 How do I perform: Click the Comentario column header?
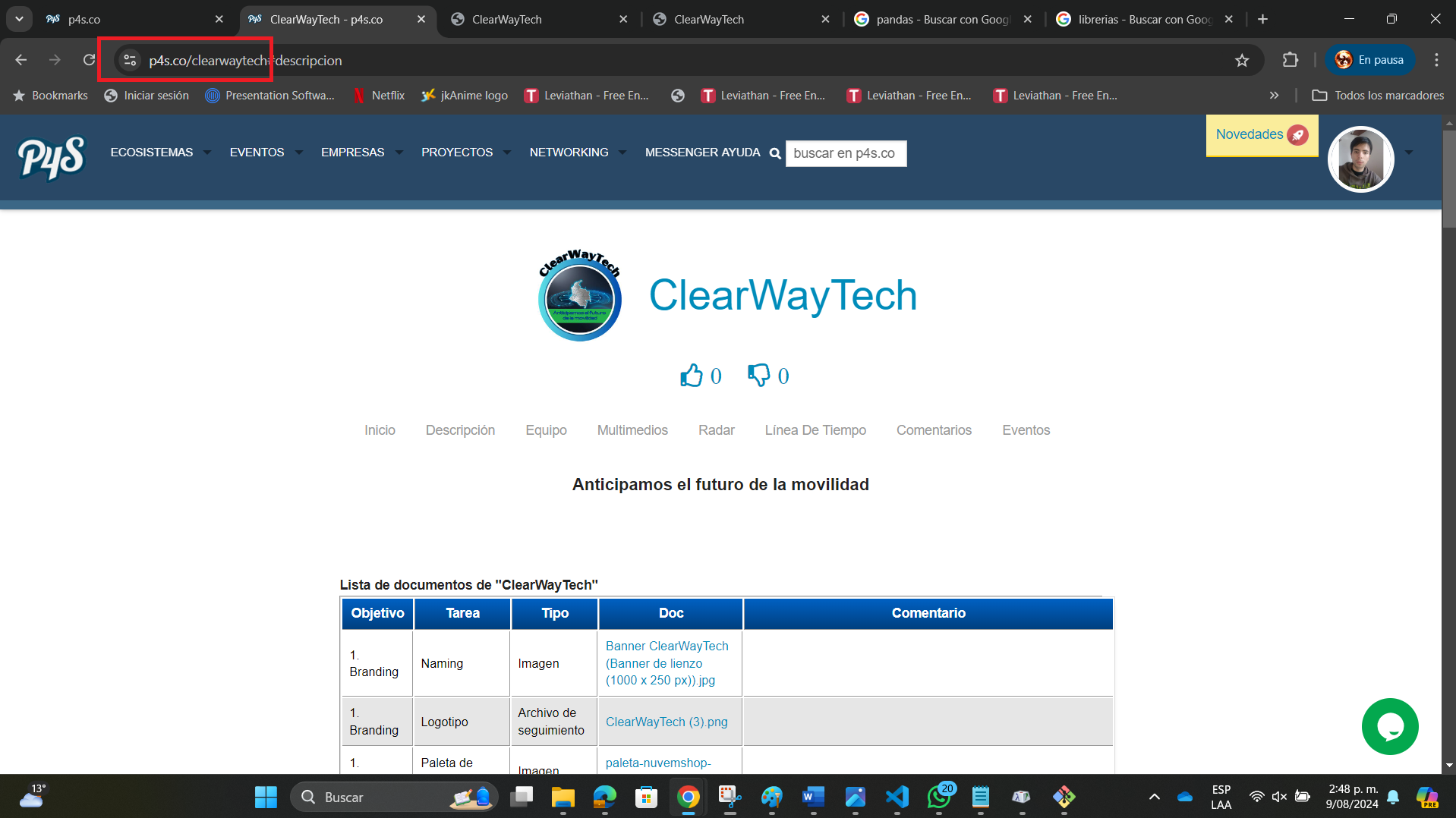click(928, 613)
